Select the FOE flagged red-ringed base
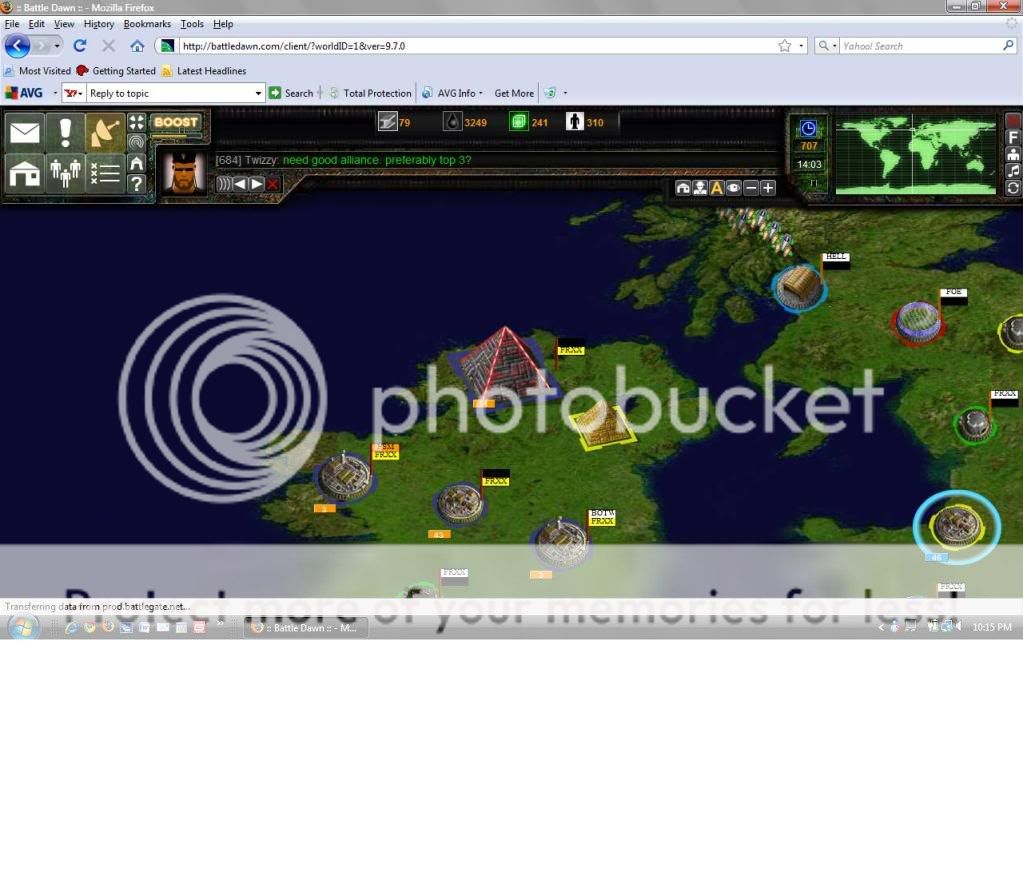The height and width of the screenshot is (872, 1023). pos(919,322)
